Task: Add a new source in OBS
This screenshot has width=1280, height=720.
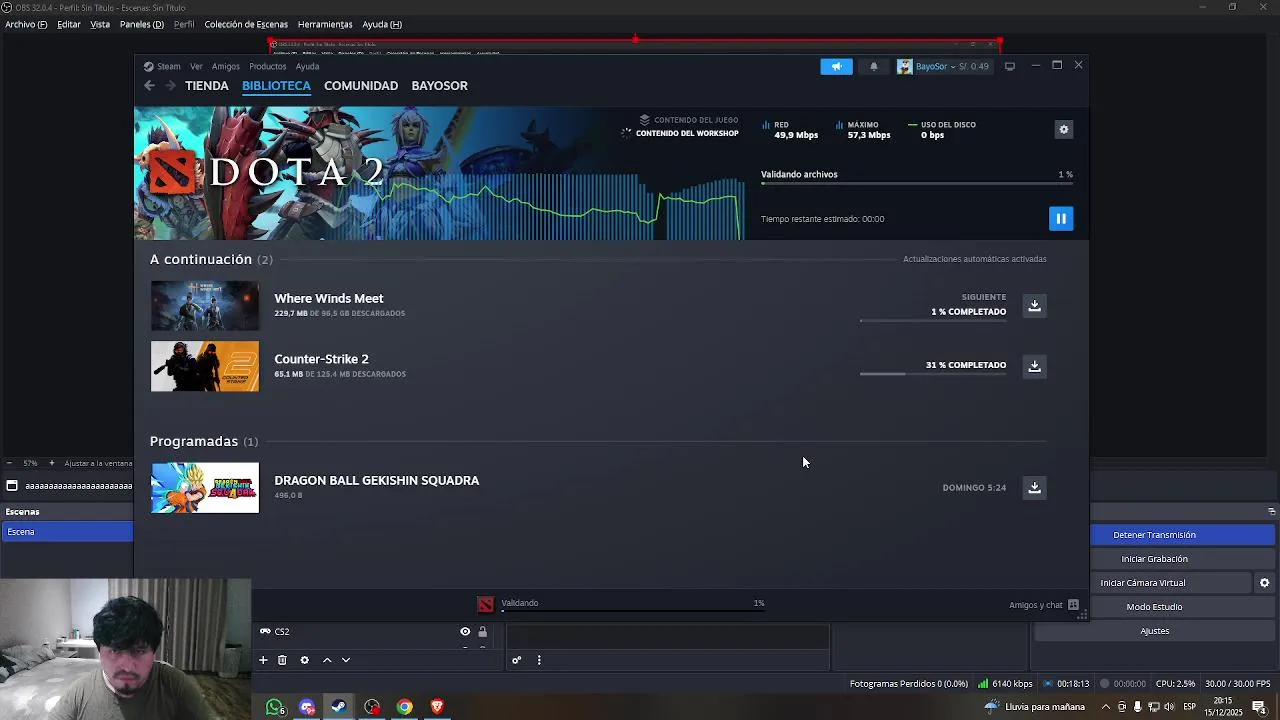Action: coord(263,660)
